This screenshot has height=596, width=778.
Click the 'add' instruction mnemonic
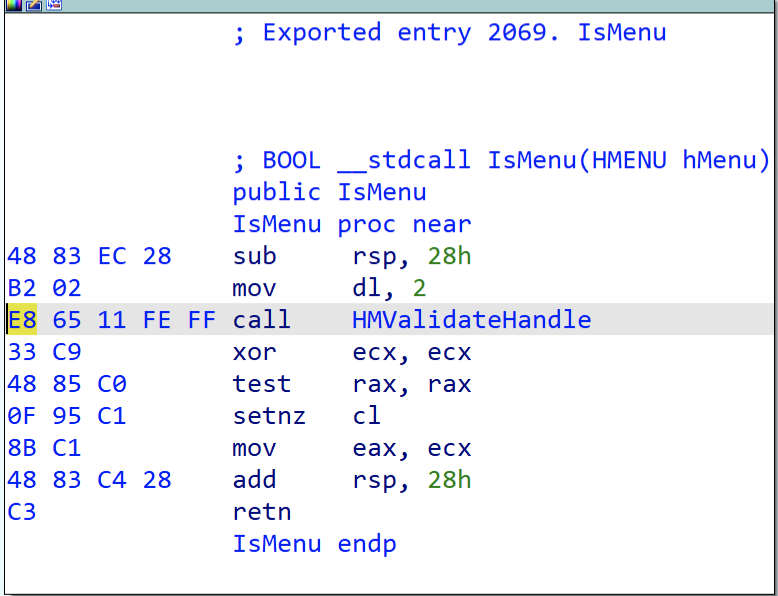(254, 480)
